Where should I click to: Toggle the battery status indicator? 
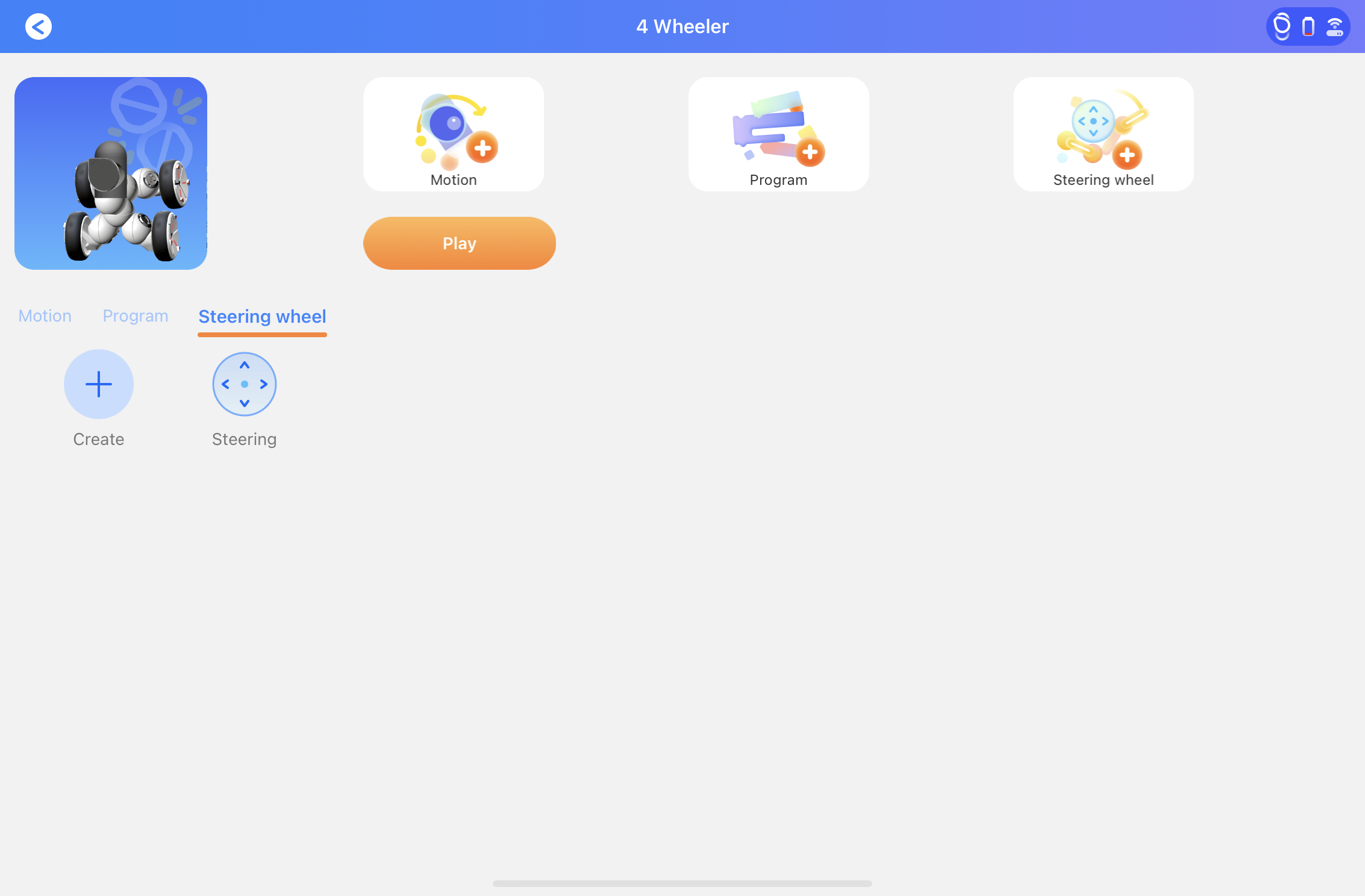[x=1307, y=25]
